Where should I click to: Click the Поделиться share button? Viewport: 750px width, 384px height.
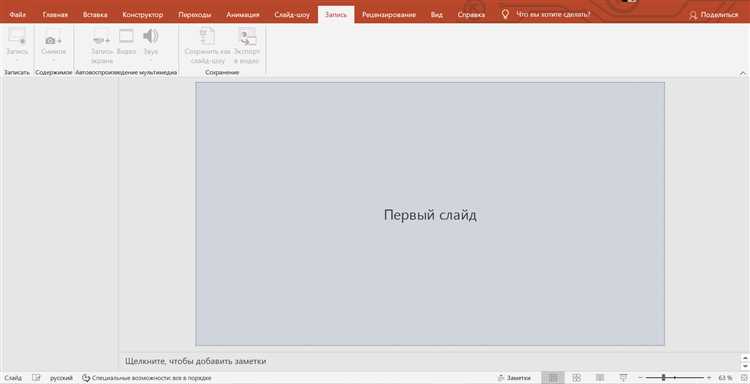[714, 15]
